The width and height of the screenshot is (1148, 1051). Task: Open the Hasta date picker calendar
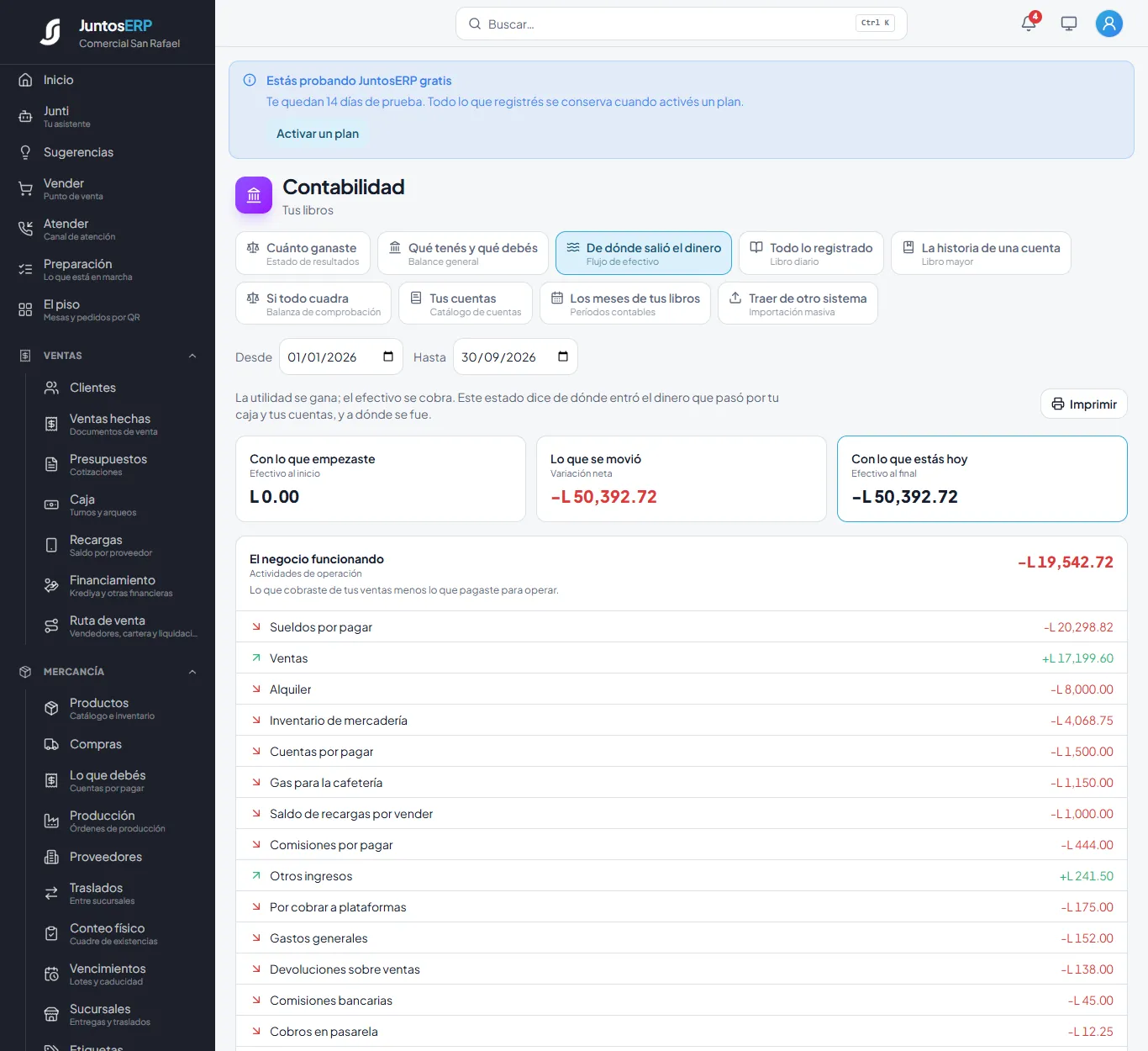[x=563, y=356]
